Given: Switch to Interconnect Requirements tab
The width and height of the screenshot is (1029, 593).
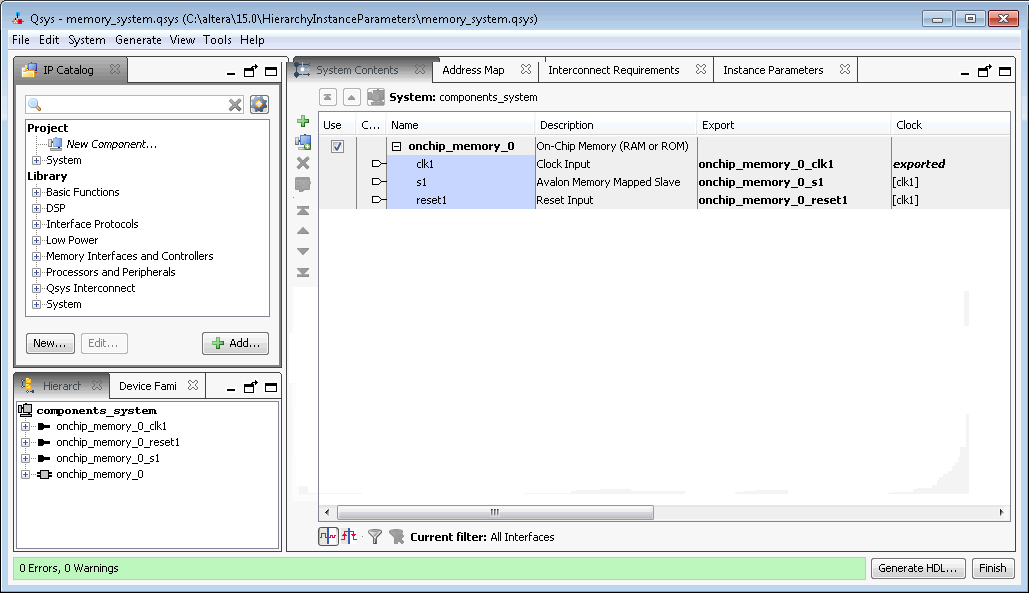Looking at the screenshot, I should 614,70.
